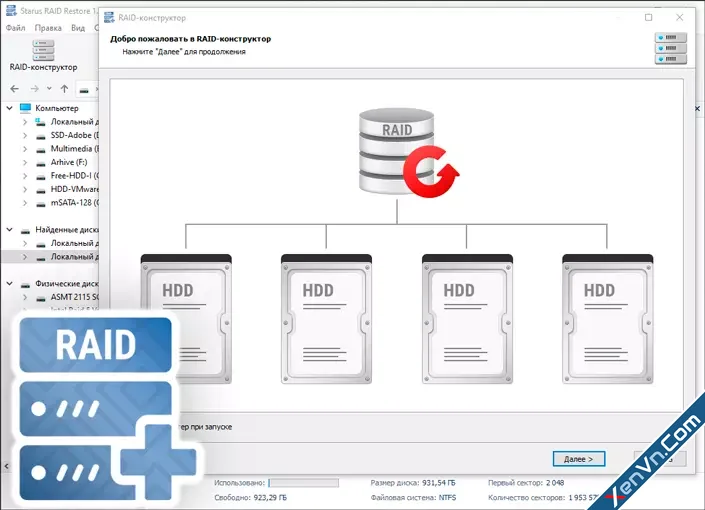705x510 pixels.
Task: Click the fourth HDD icon in diagram
Action: [607, 318]
